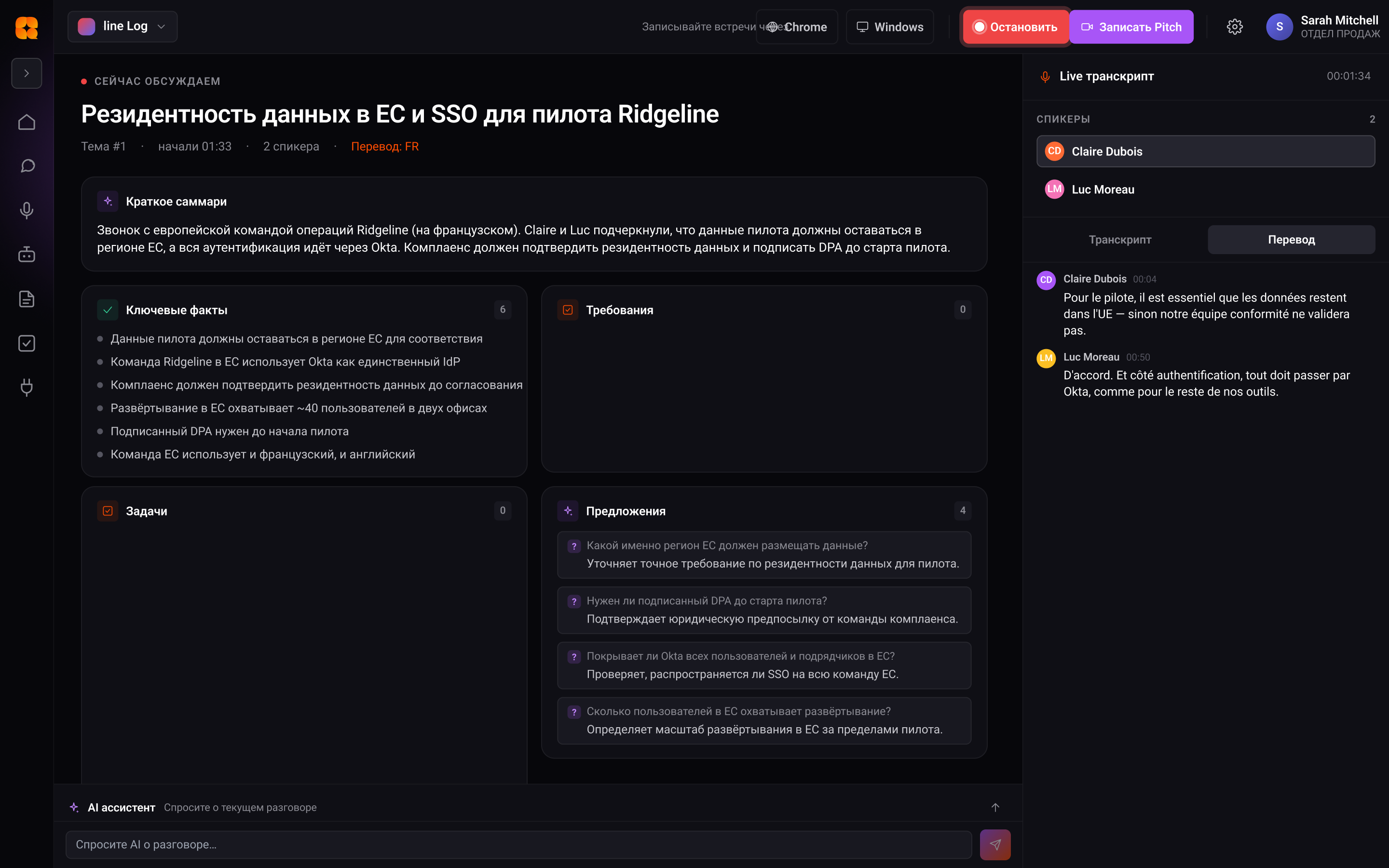This screenshot has height=868, width=1389.
Task: Open suggestion about EU data region
Action: click(764, 555)
